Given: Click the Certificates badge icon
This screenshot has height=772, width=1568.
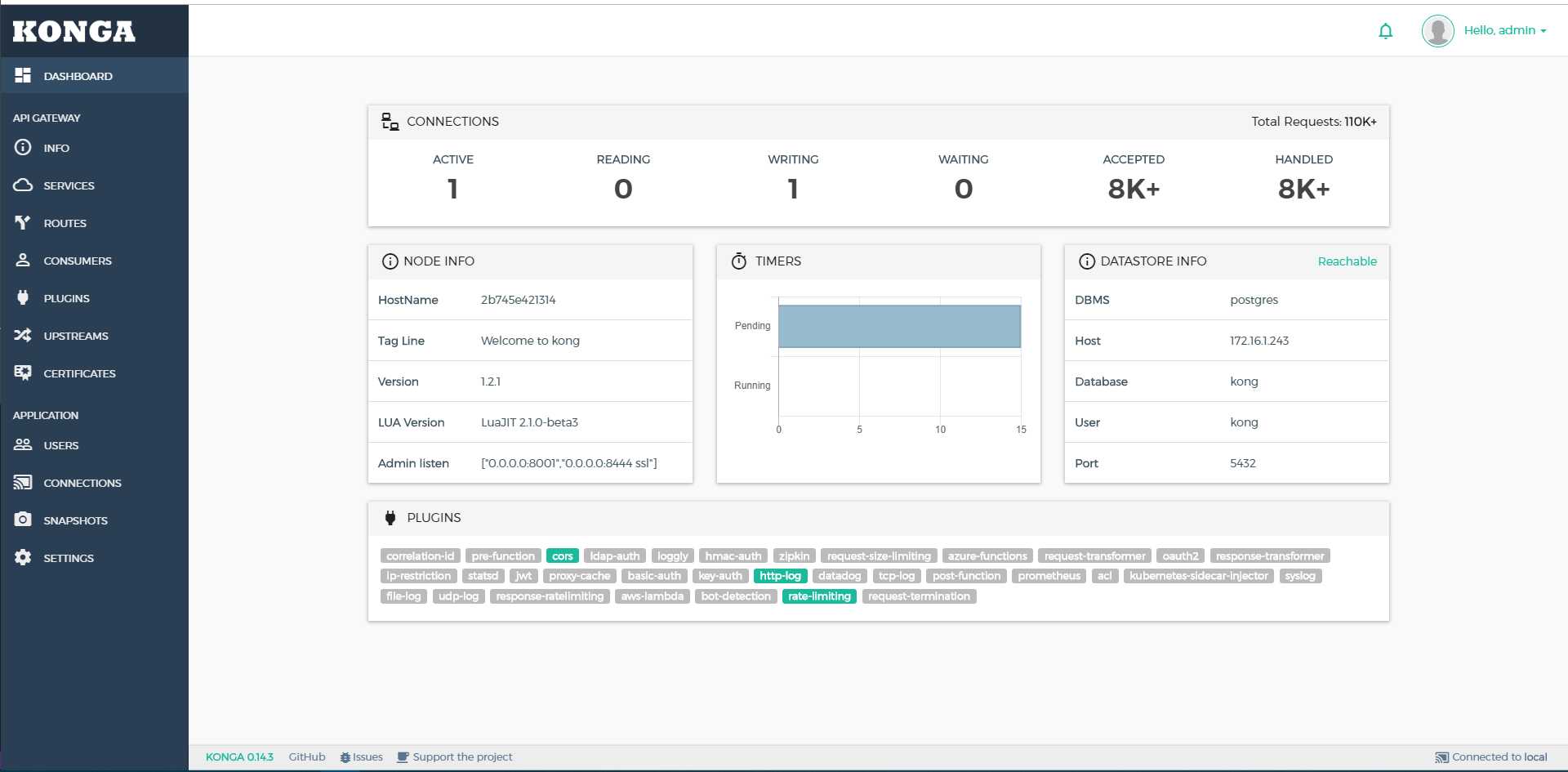Looking at the screenshot, I should 23,373.
